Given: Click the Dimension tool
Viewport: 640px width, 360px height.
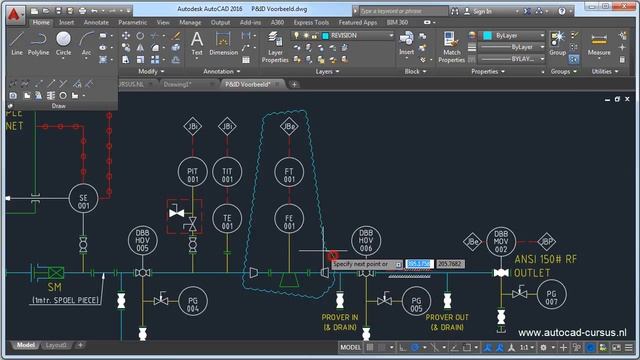Looking at the screenshot, I should point(223,43).
